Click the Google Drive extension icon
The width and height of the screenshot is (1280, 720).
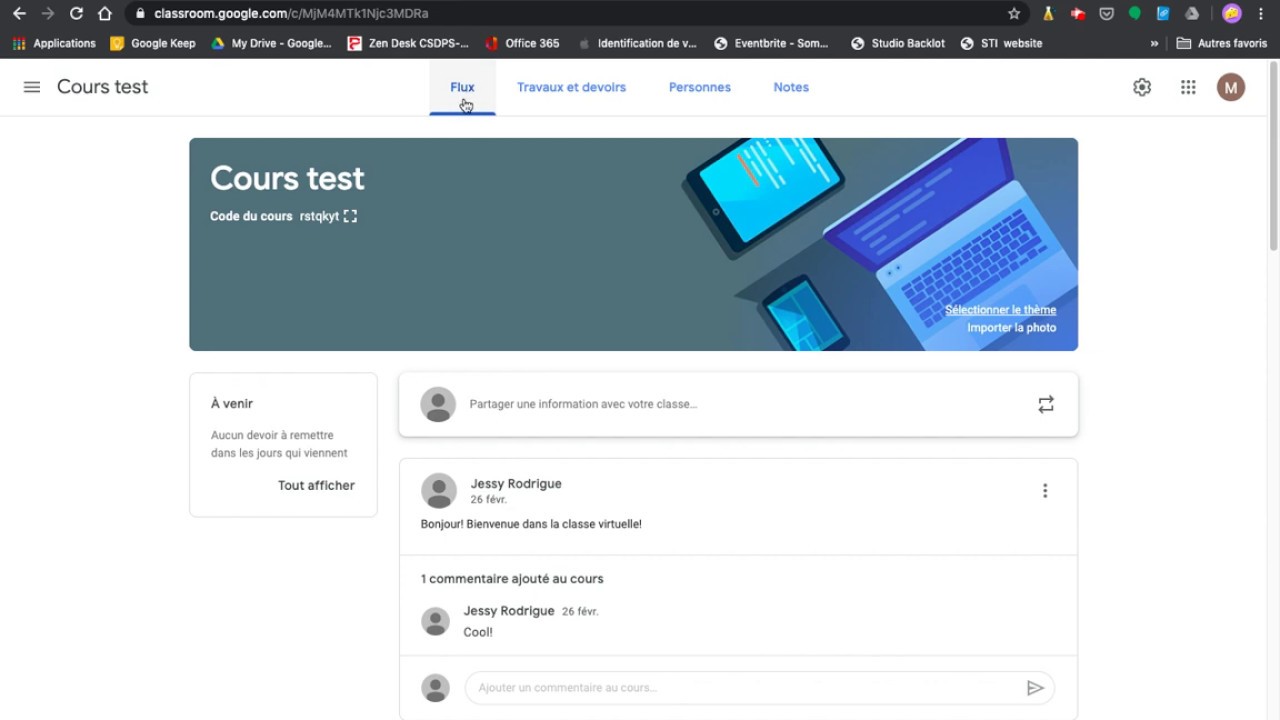[1192, 14]
